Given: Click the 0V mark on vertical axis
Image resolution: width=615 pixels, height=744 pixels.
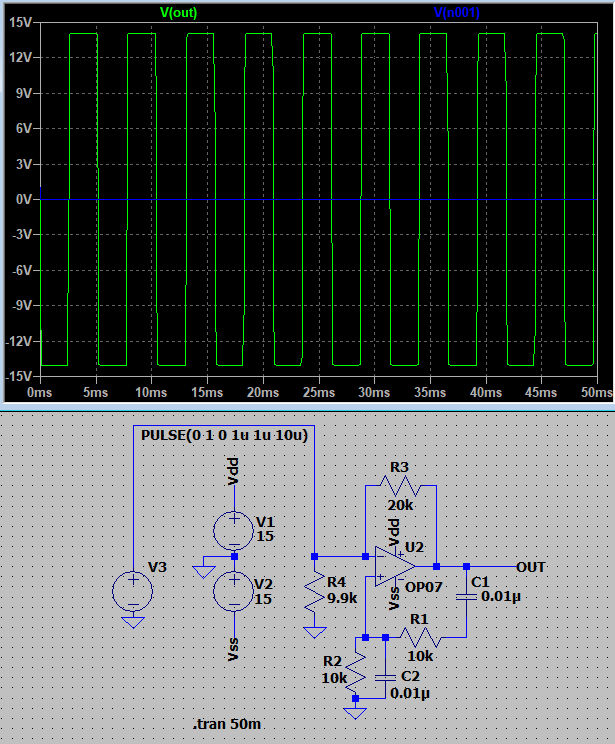Looking at the screenshot, I should point(20,199).
